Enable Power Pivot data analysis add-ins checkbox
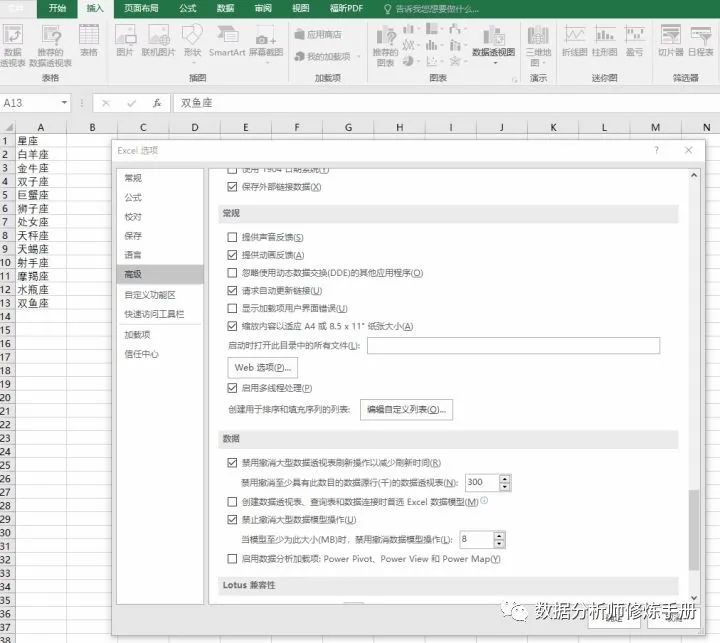 [x=232, y=559]
